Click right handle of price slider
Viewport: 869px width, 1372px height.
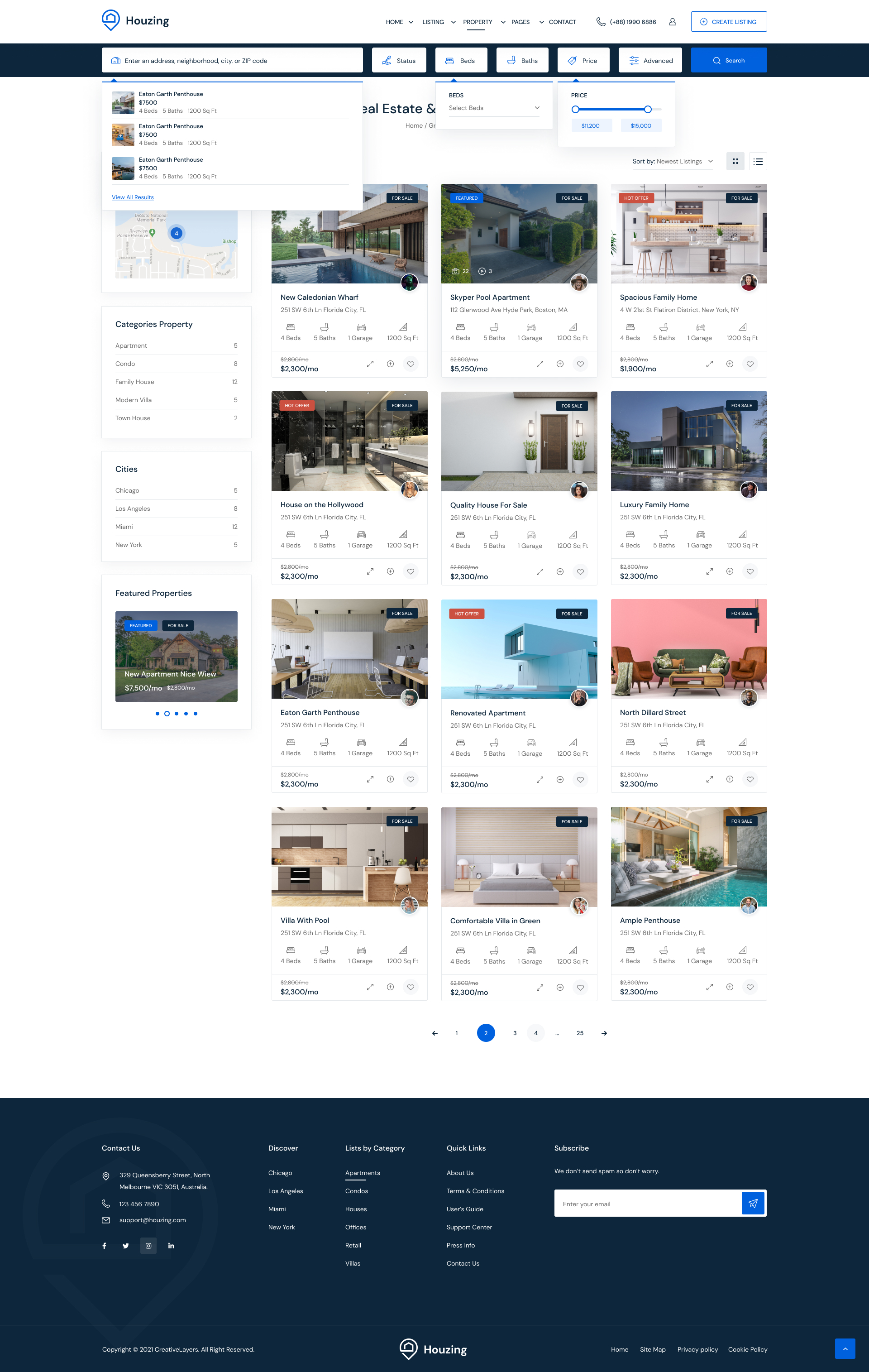click(648, 110)
